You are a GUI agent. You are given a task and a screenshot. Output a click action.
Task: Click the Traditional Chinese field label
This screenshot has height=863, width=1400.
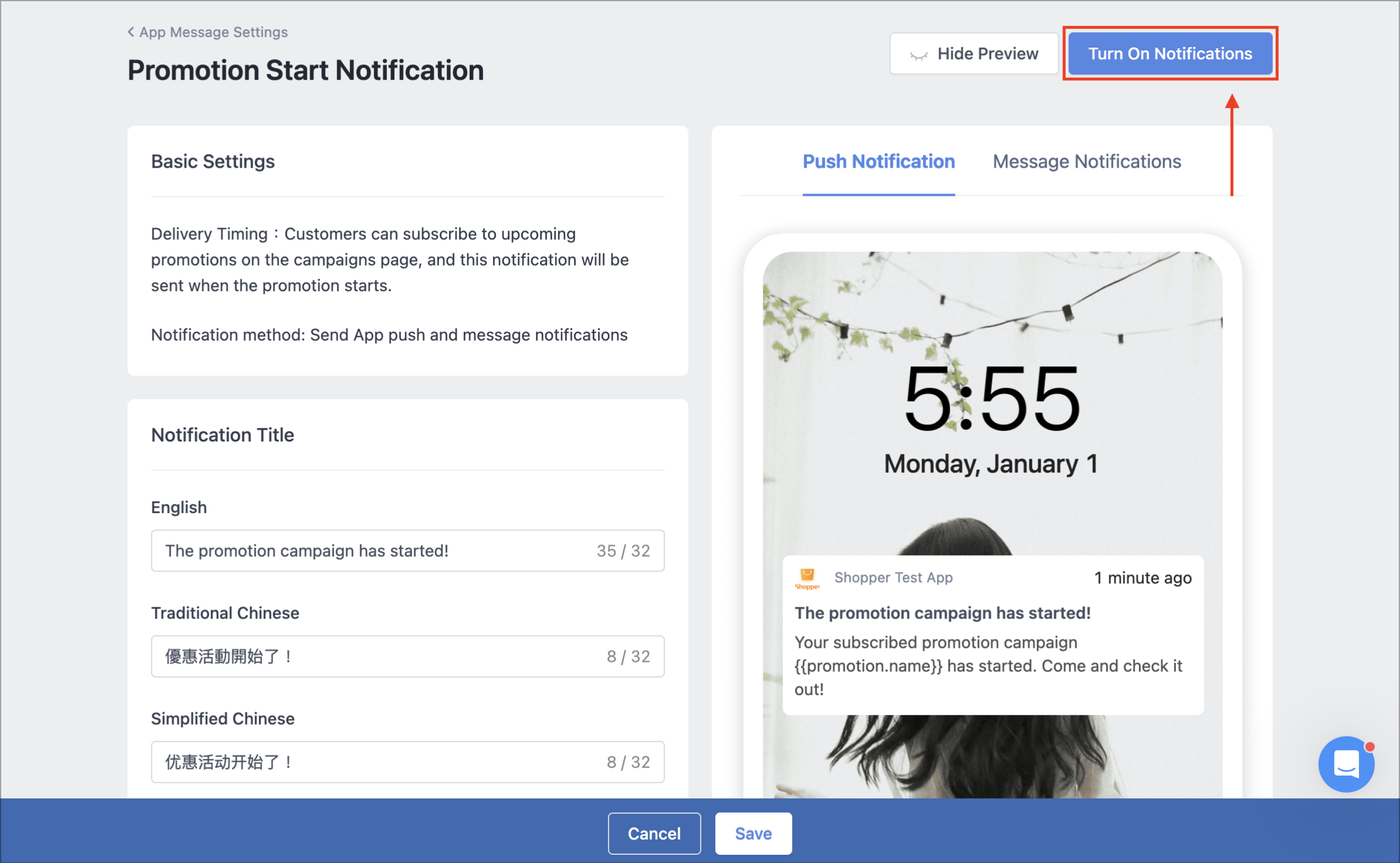[x=225, y=613]
